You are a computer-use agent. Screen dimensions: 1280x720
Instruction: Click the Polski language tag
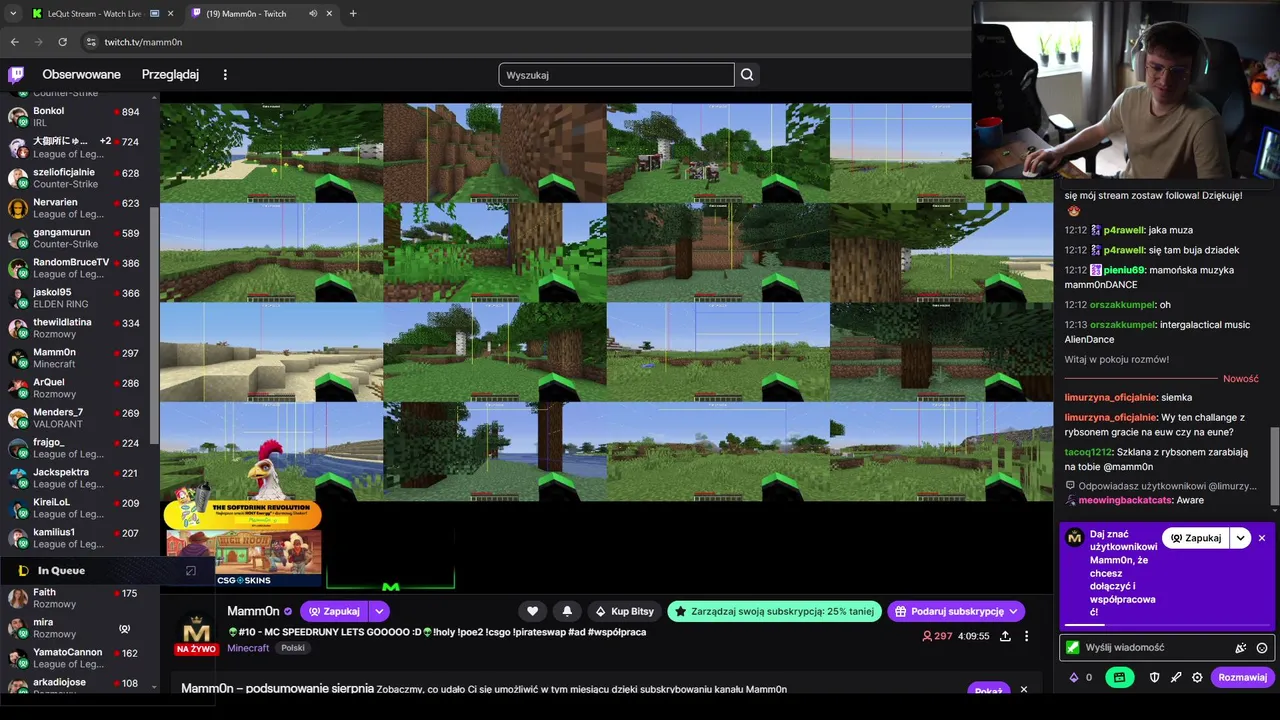[293, 648]
